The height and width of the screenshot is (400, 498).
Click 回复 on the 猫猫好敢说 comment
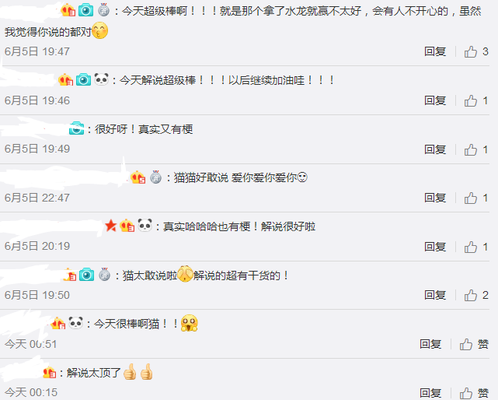coord(435,198)
